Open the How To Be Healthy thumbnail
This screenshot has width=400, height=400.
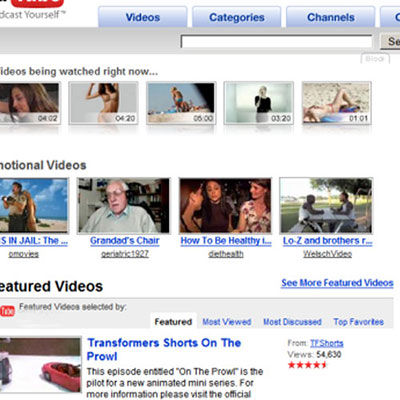(x=225, y=205)
